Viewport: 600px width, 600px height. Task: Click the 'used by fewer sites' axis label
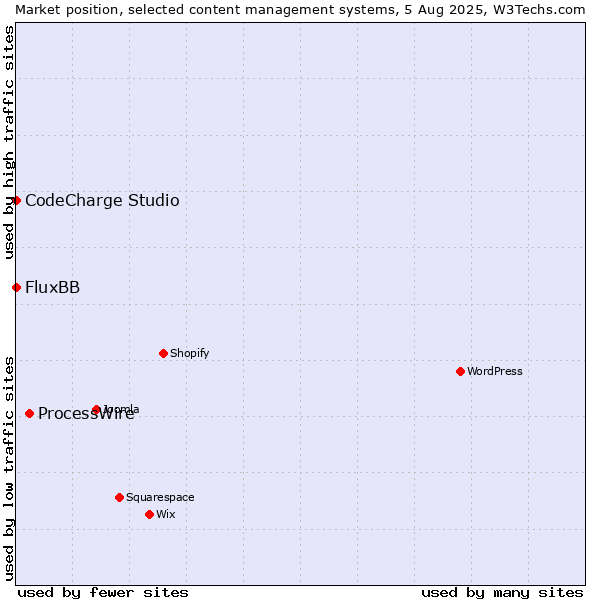point(103,593)
